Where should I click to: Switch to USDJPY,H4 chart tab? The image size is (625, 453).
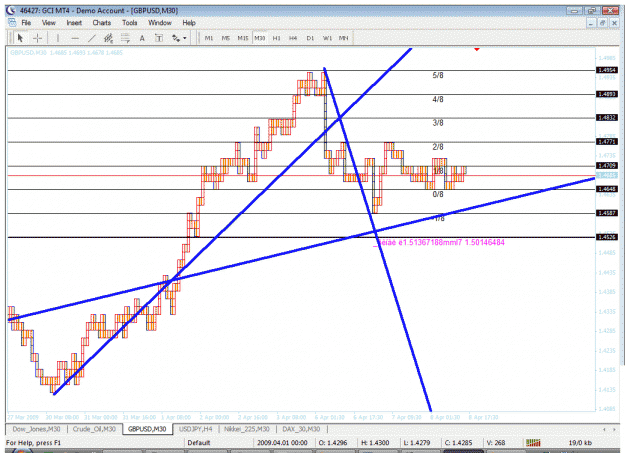pos(196,429)
